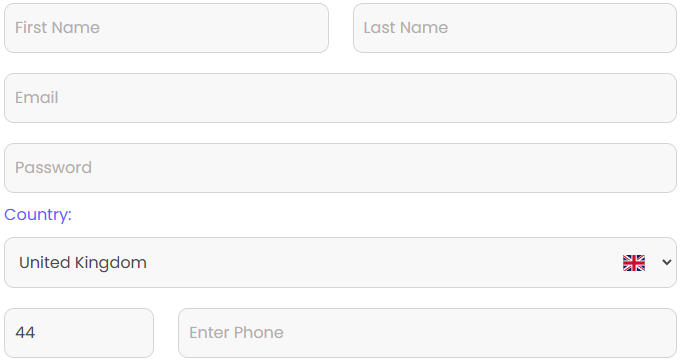Screen dimensions: 680x361
Task: Select the First Name input field
Action: pyautogui.click(x=167, y=28)
